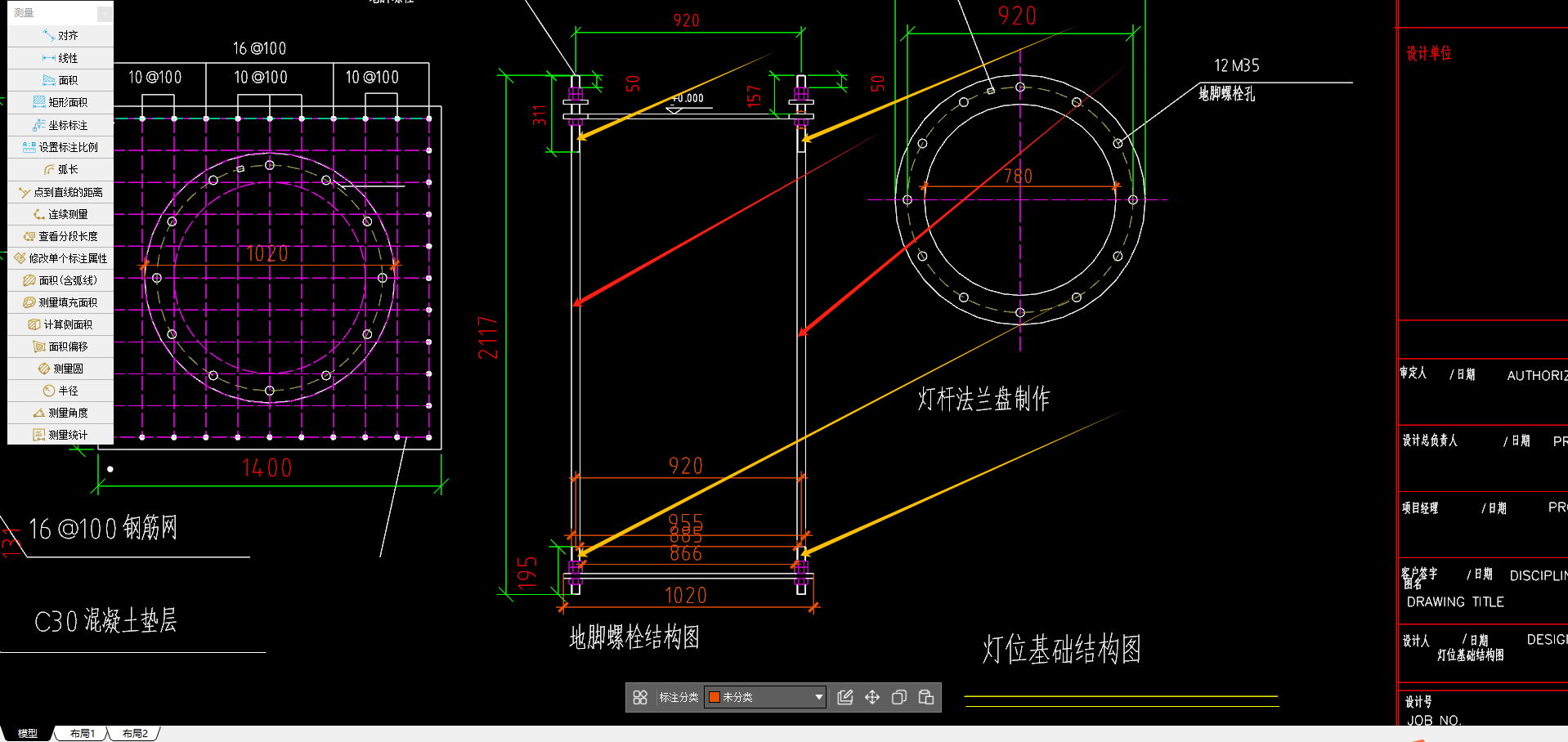Screen dimensions: 1568x742
Task: Start 连续测量 continuous measurement
Action: tap(60, 214)
